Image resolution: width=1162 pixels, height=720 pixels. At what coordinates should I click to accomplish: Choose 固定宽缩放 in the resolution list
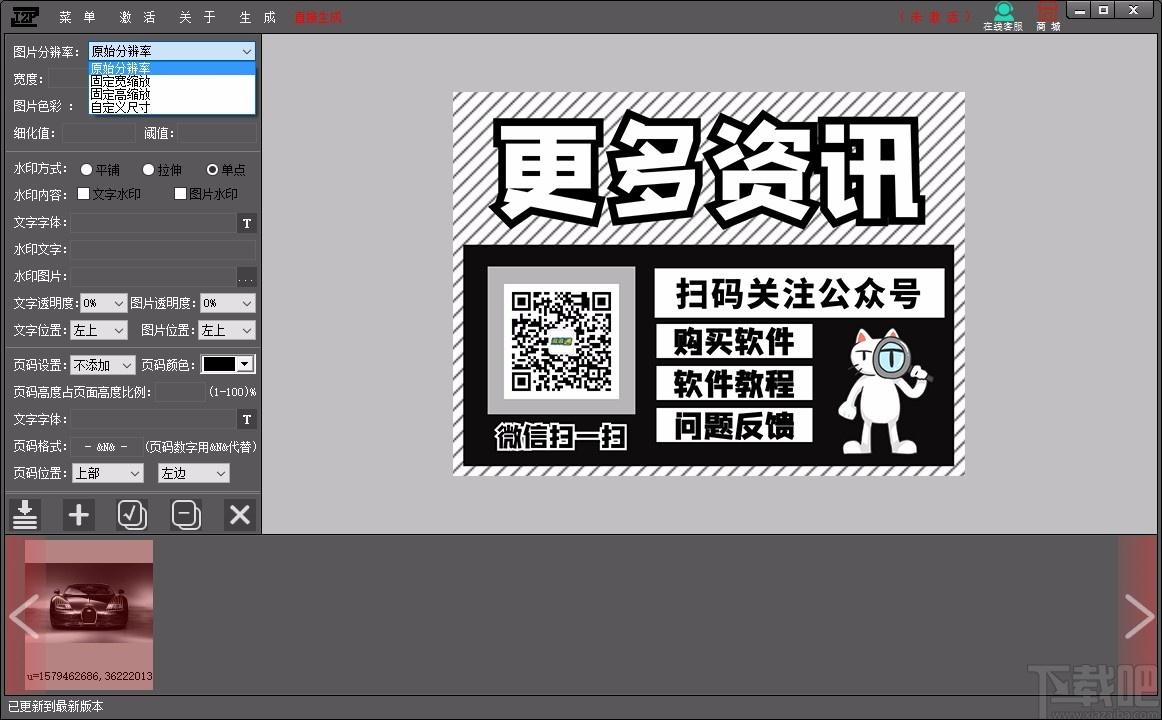pyautogui.click(x=172, y=81)
